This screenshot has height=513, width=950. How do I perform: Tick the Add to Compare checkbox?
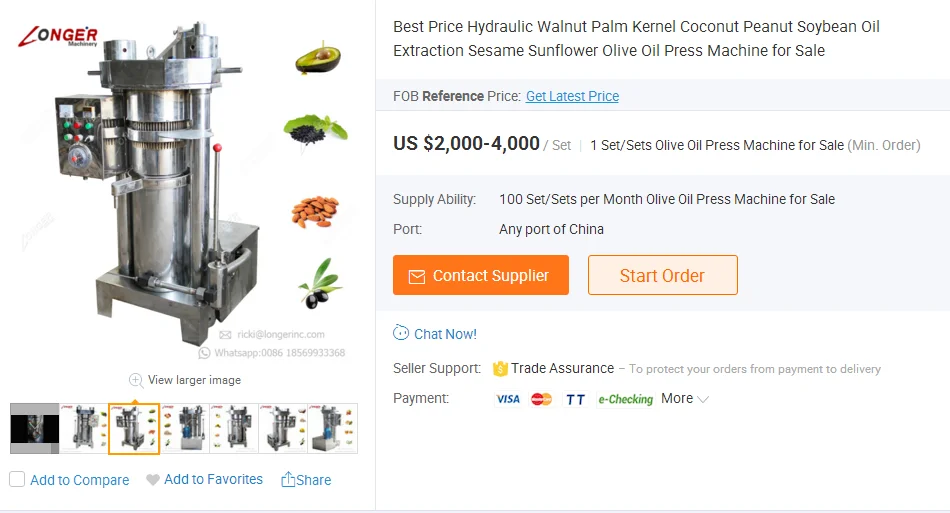(x=17, y=480)
